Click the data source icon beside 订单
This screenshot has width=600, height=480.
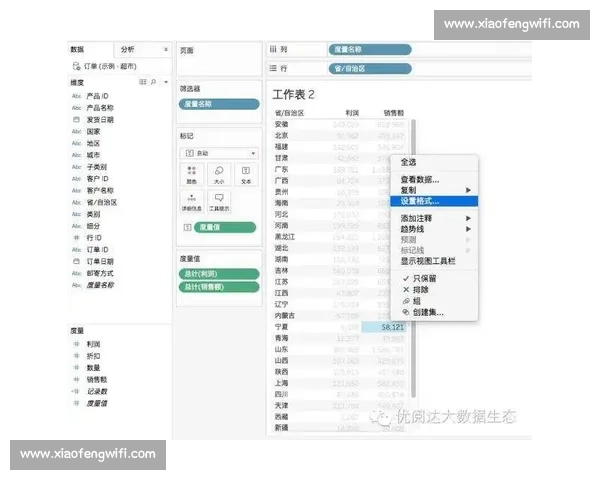(76, 66)
